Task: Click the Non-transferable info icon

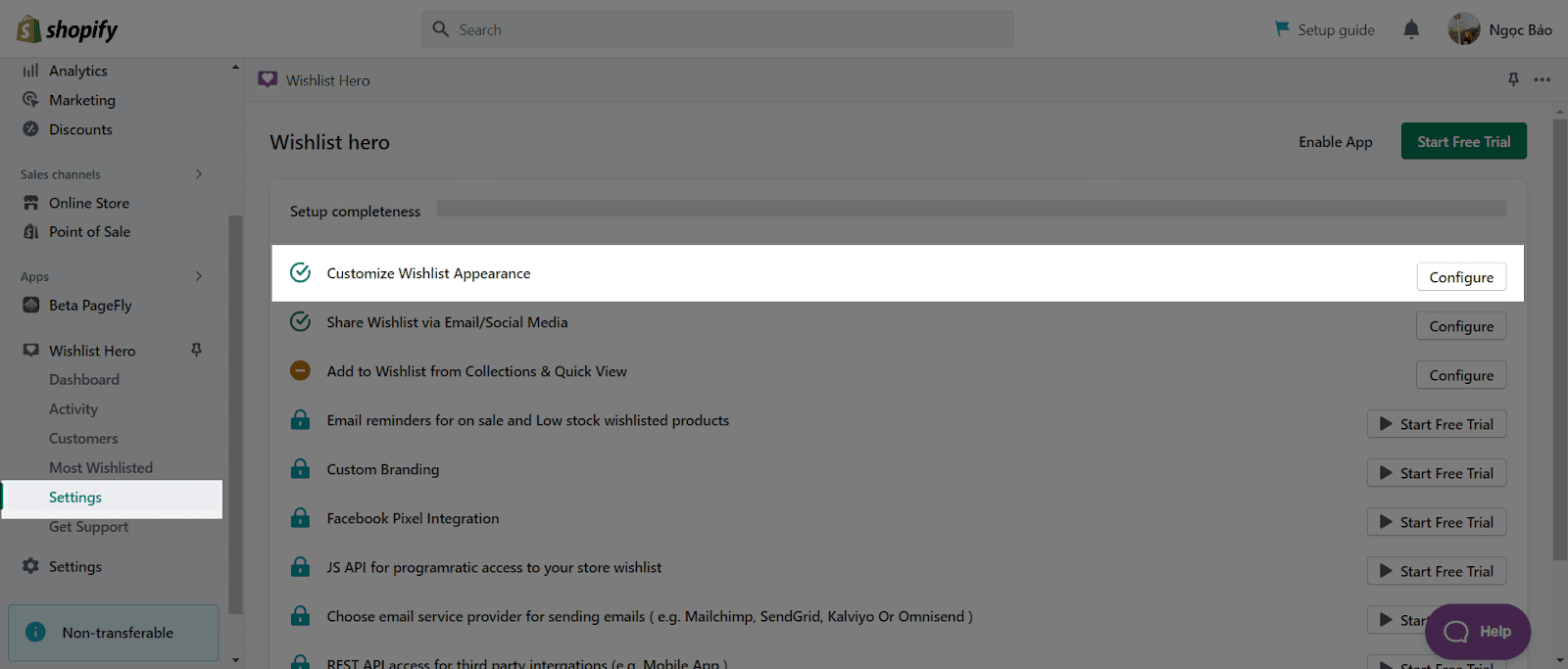Action: pos(35,632)
